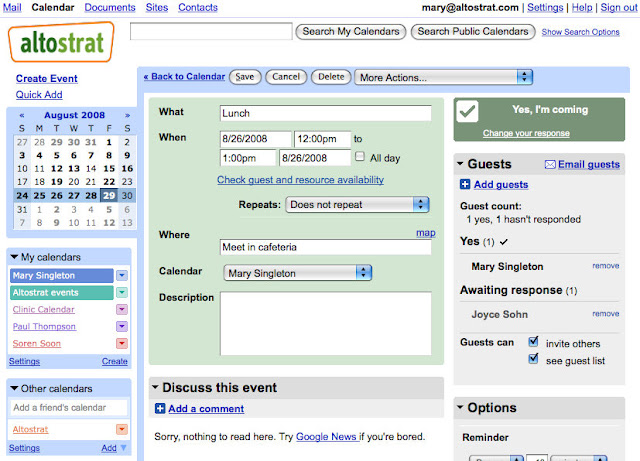Click in the calendar search field

point(211,31)
